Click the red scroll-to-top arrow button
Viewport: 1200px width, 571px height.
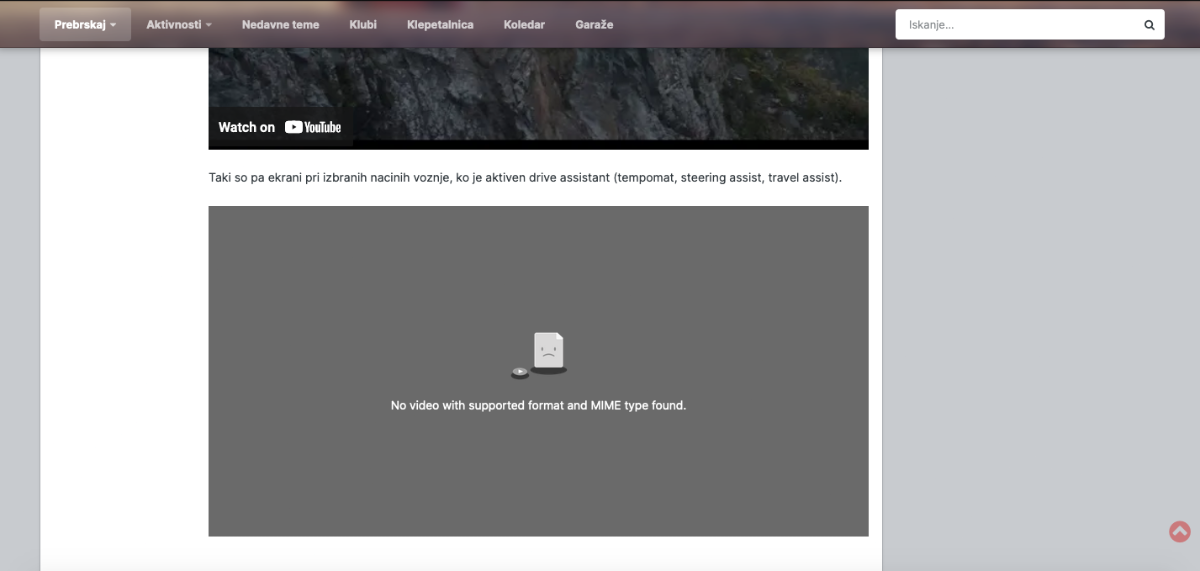pyautogui.click(x=1180, y=531)
